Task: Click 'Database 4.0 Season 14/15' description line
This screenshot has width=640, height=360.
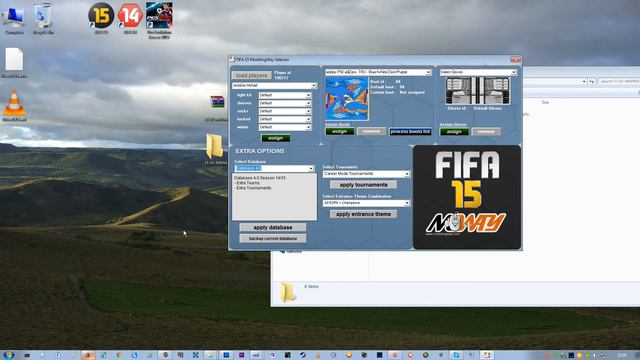Action: 260,178
